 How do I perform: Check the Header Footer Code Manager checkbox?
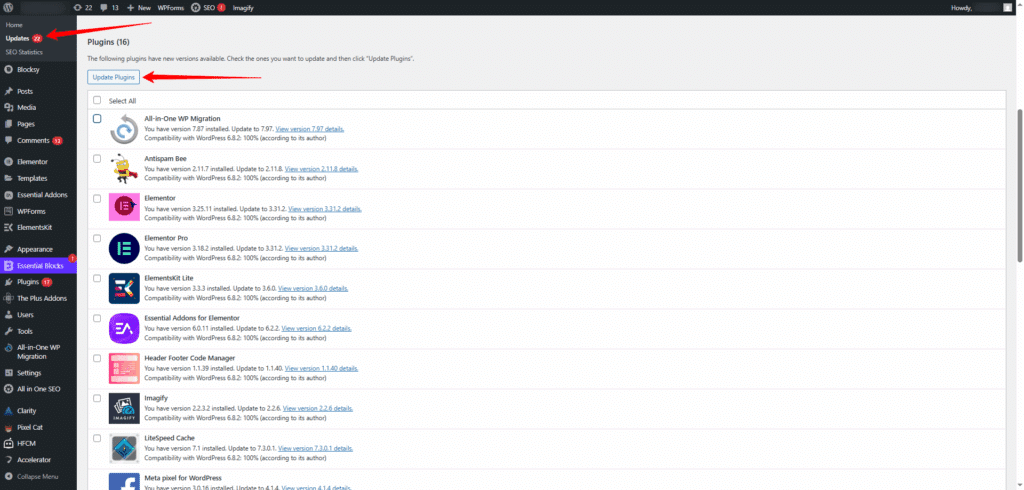97,358
